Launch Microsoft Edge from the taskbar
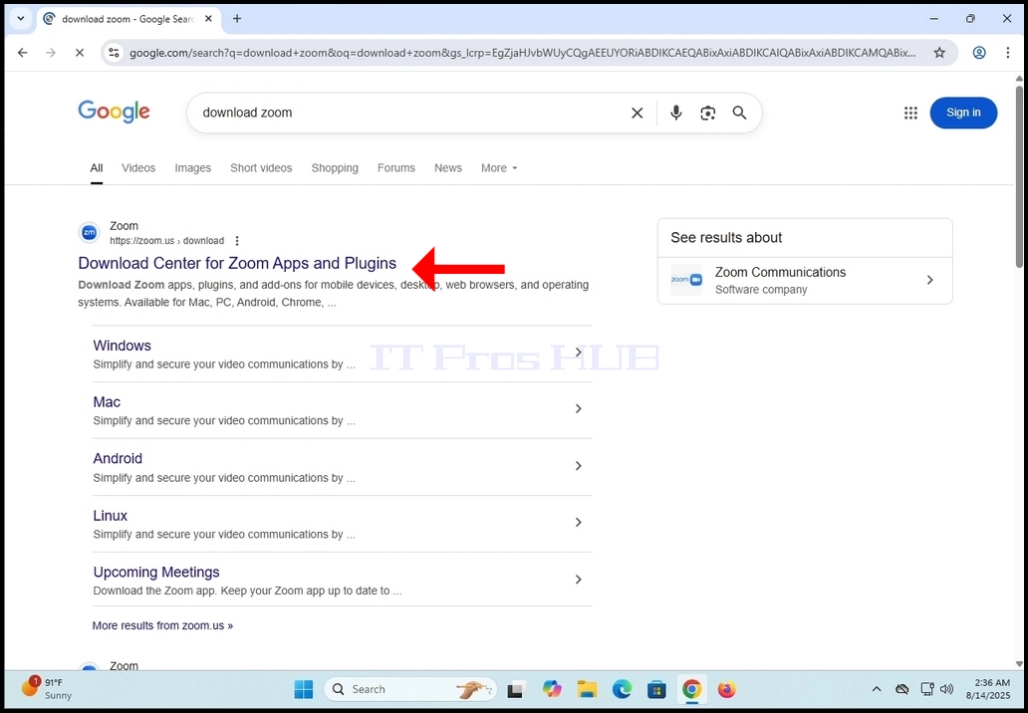Screen dimensions: 1028x713 [x=622, y=689]
